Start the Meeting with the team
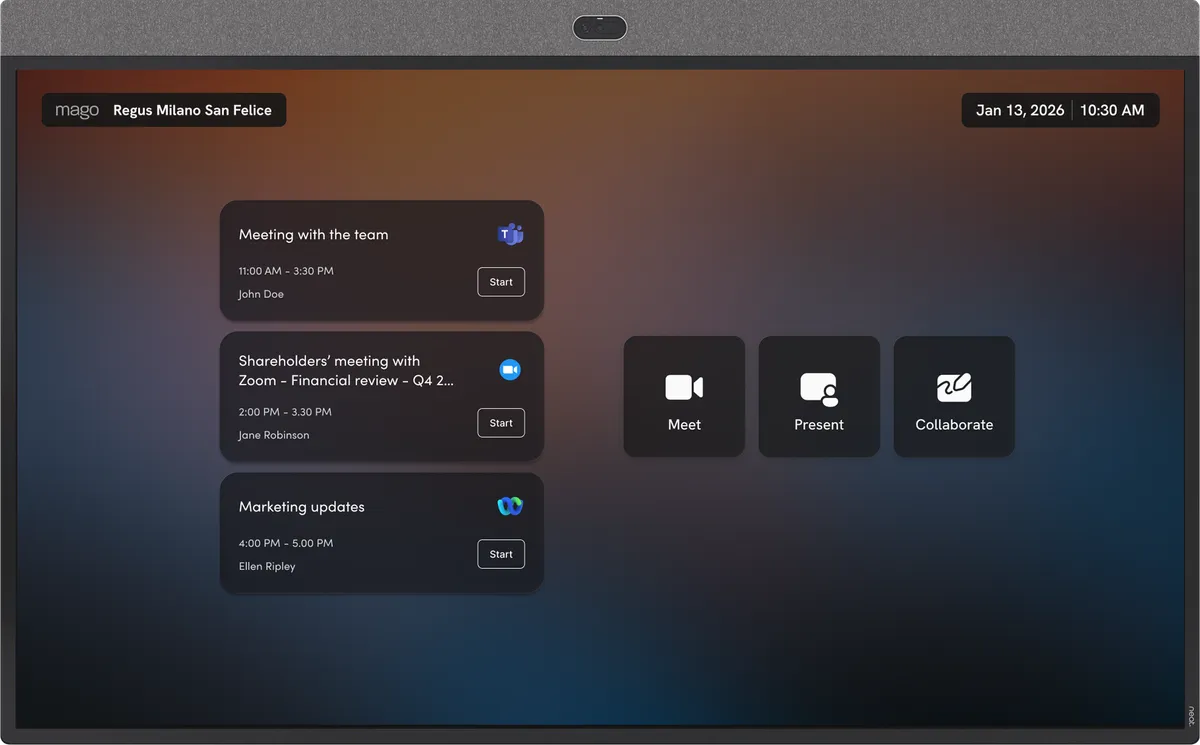This screenshot has height=745, width=1200. point(501,282)
